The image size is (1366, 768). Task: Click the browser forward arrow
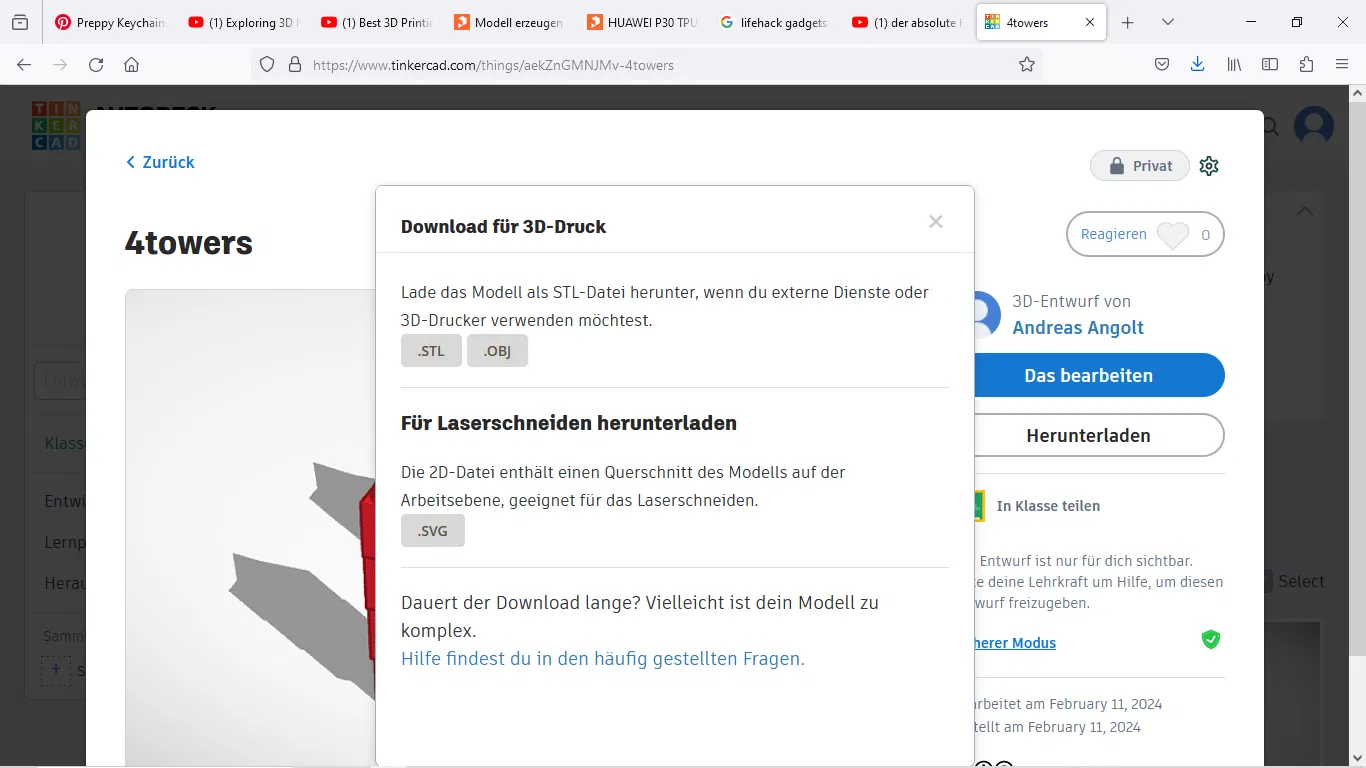[60, 64]
